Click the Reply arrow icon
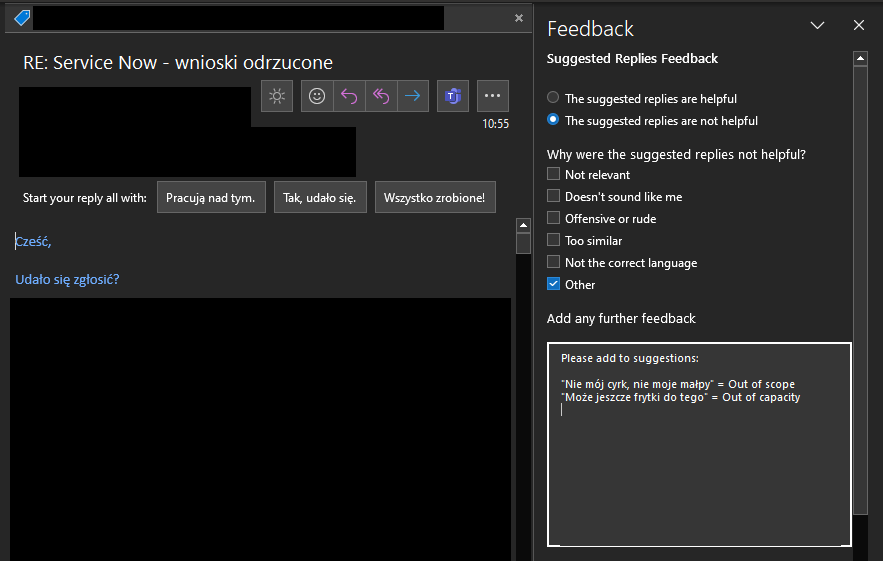Image resolution: width=883 pixels, height=561 pixels. point(349,96)
